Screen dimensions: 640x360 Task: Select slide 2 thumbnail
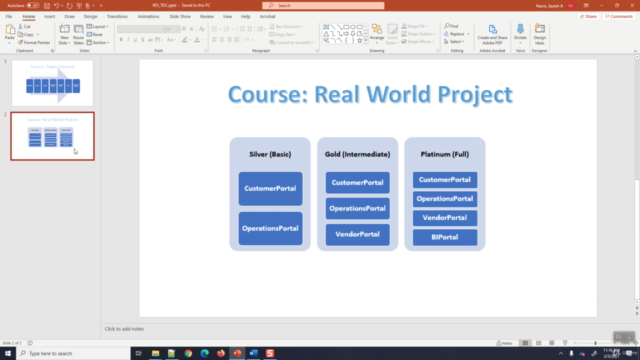tap(52, 136)
